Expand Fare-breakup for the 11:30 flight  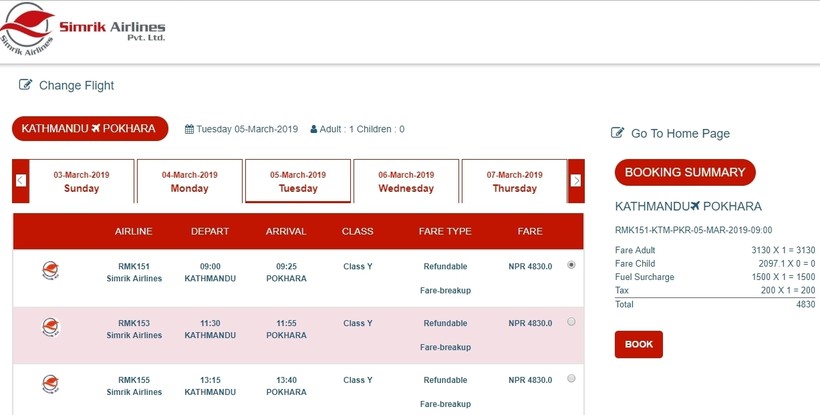pyautogui.click(x=445, y=348)
